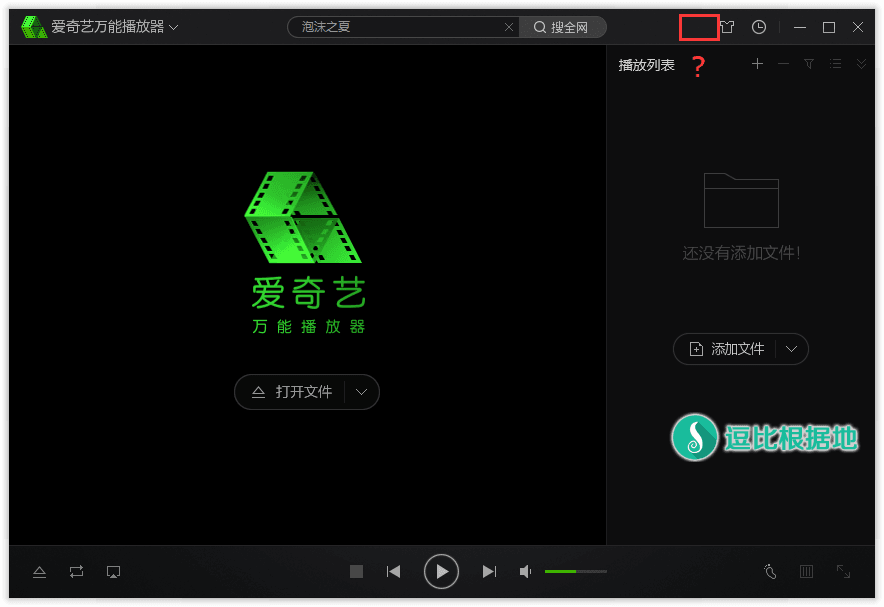Remove from playlist with the minus icon
This screenshot has height=607, width=884.
coord(783,64)
